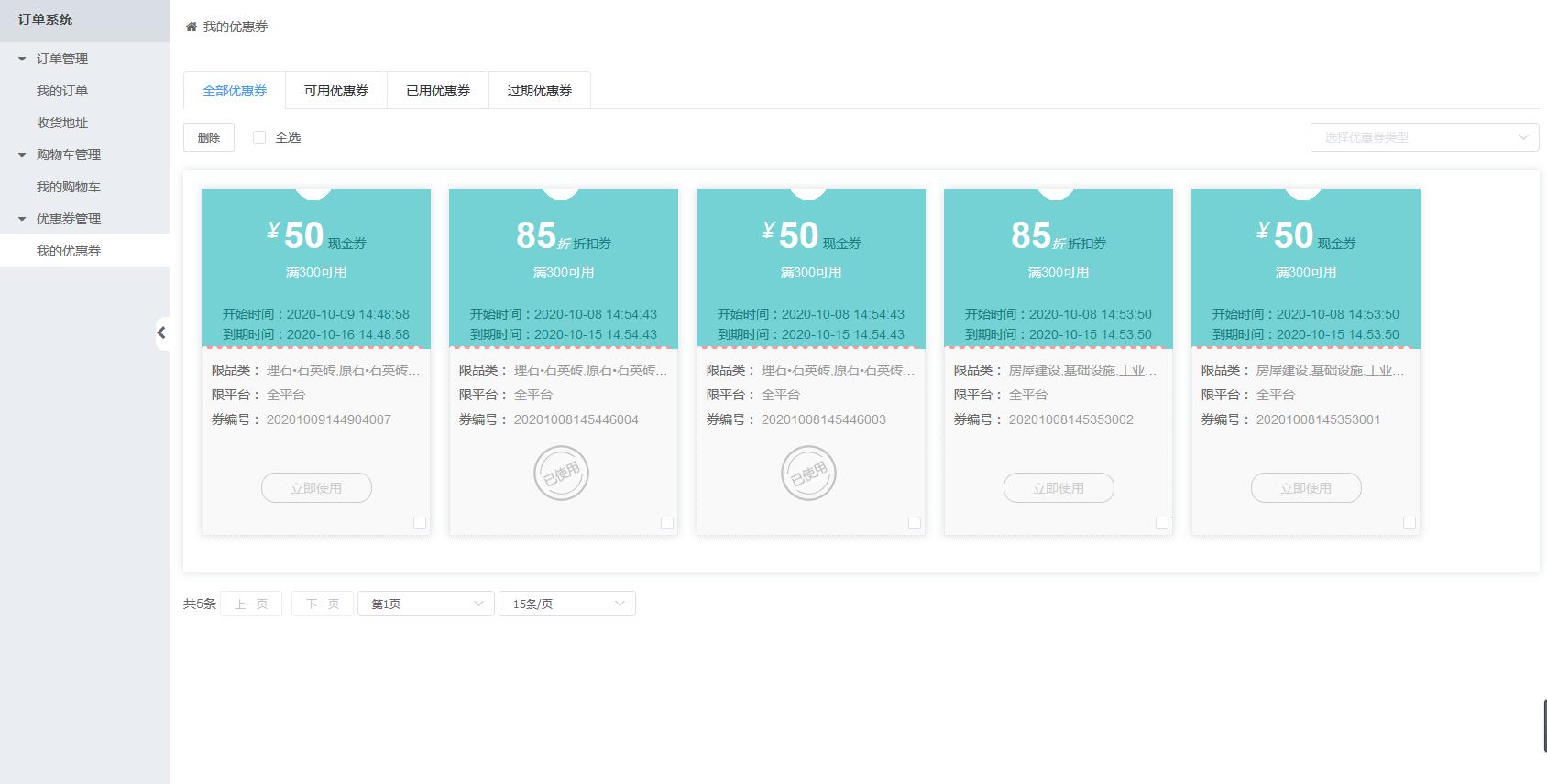This screenshot has height=784, width=1547.
Task: Collapse the 购物车管理 tree group
Action: pos(22,155)
